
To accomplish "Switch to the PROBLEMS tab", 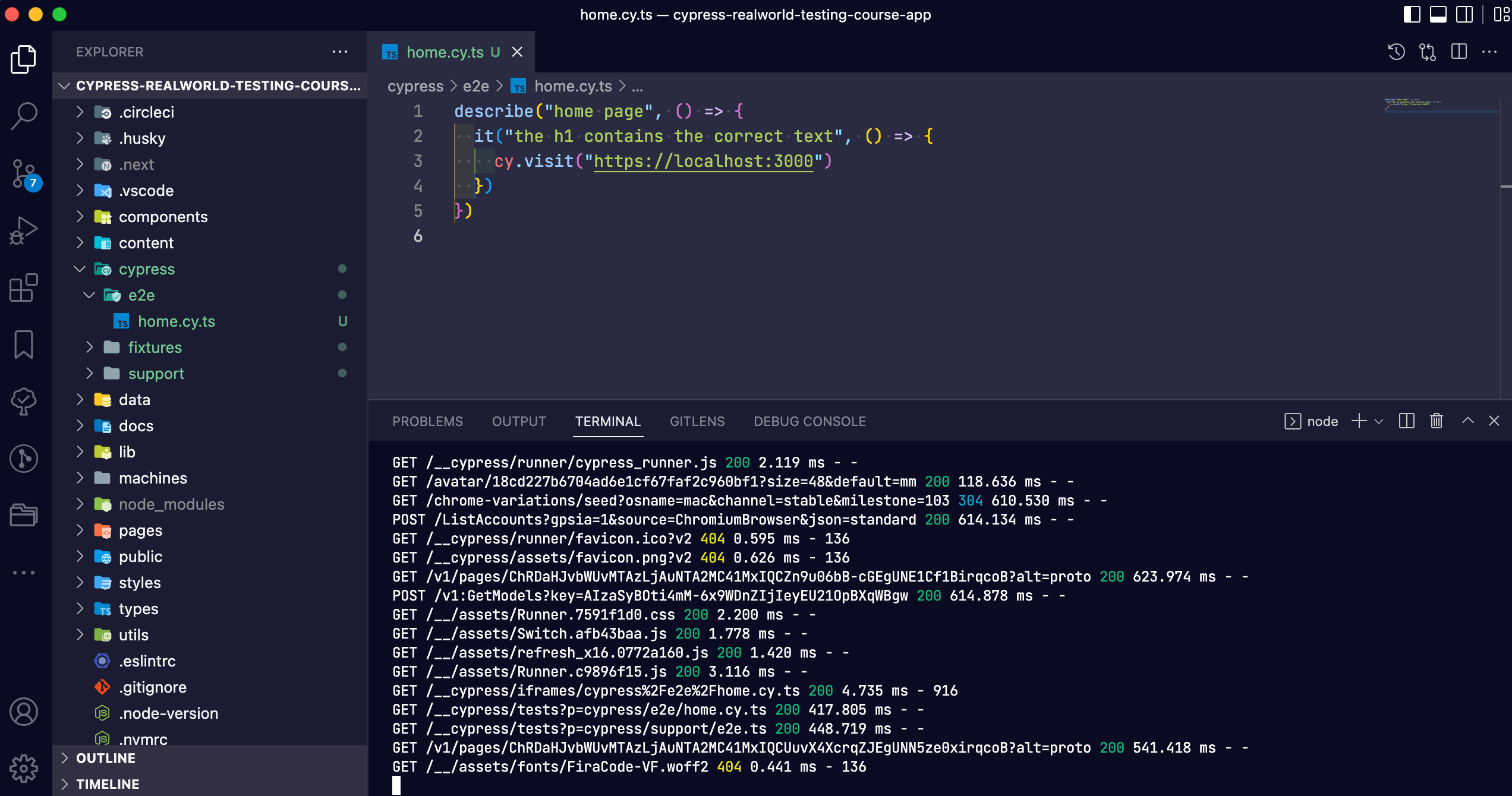I will (427, 421).
